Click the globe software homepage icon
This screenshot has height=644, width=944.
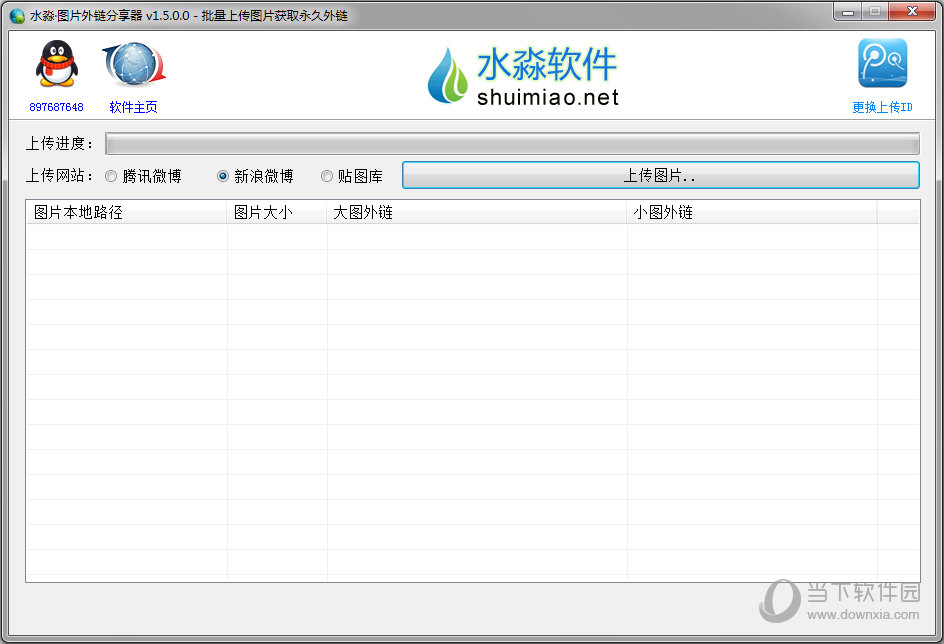coord(134,64)
